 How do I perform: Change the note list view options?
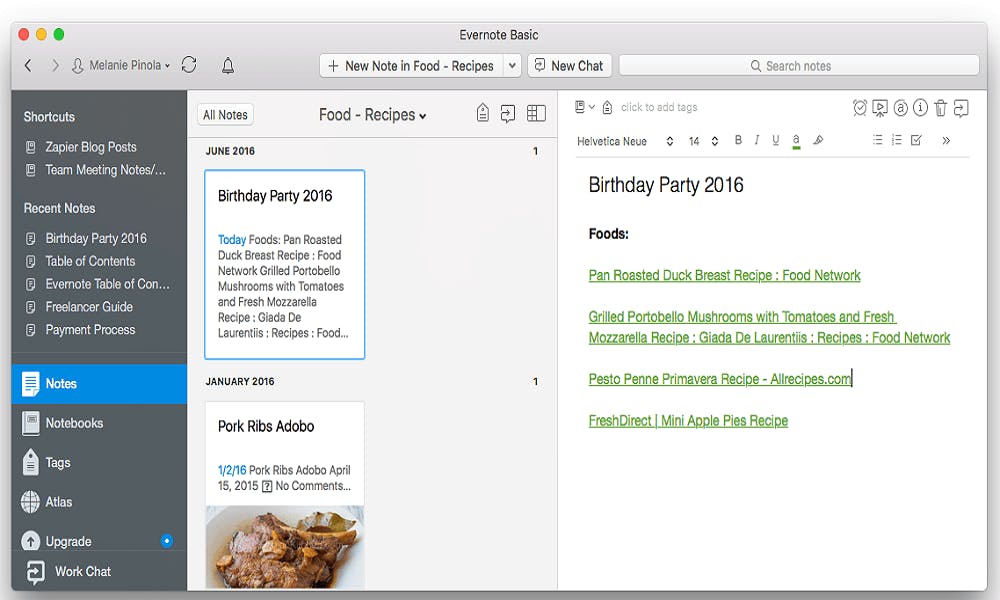pos(536,113)
